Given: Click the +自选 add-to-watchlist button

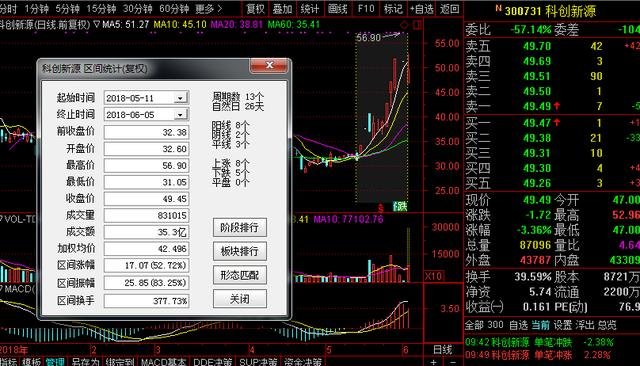Looking at the screenshot, I should (421, 9).
